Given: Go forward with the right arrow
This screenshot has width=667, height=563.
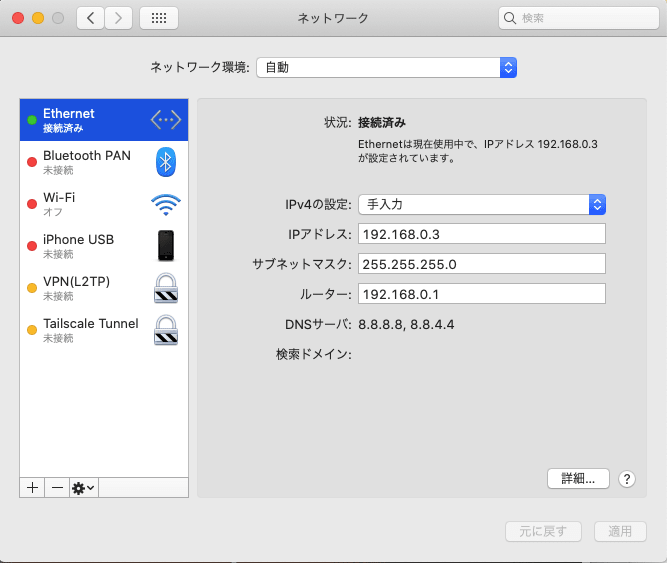Looking at the screenshot, I should pyautogui.click(x=118, y=18).
